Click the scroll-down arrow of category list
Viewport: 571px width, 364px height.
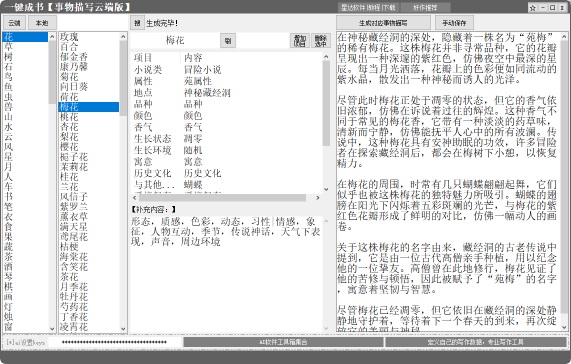tap(52, 328)
